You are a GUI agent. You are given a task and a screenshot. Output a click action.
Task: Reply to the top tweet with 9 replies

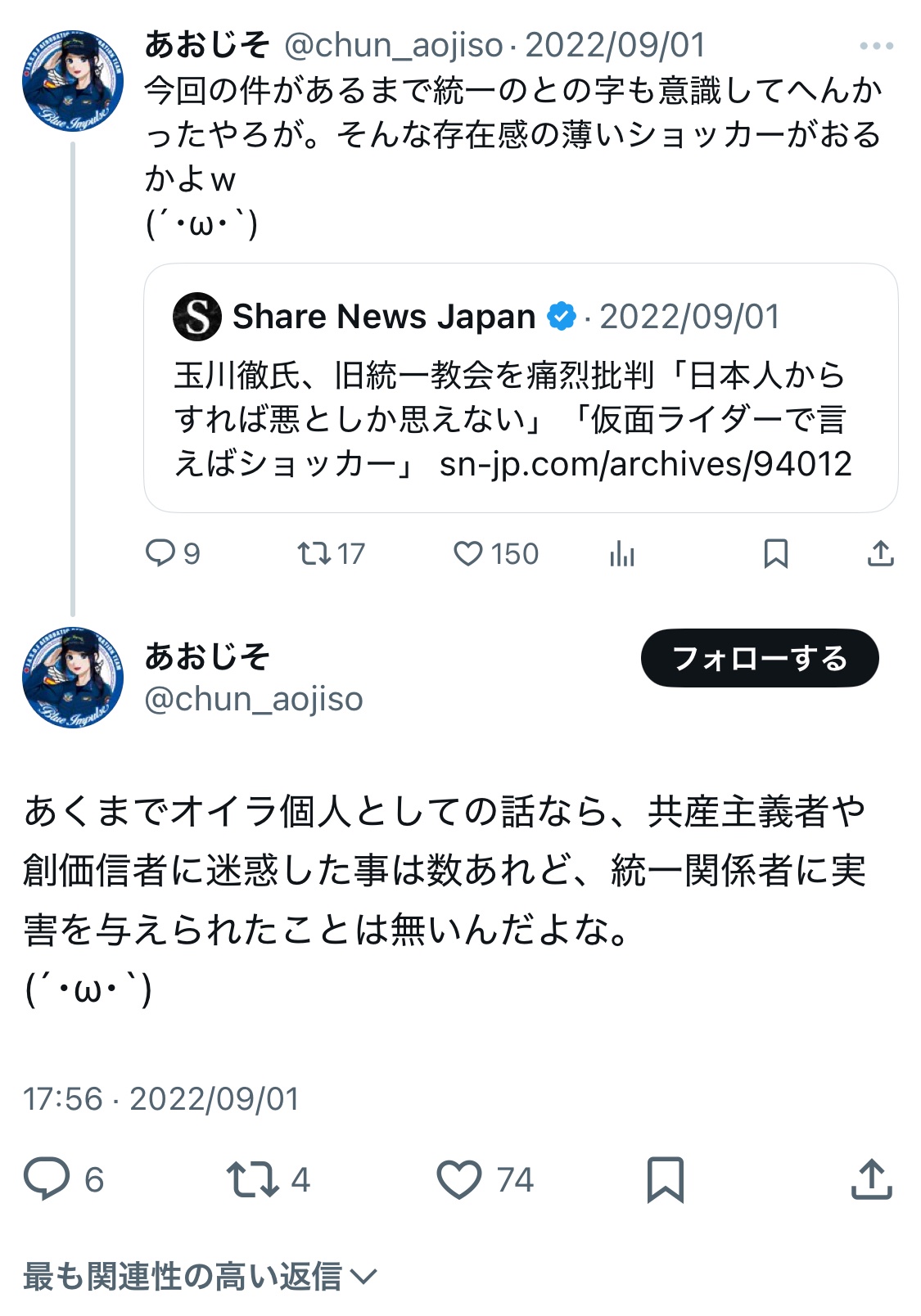160,554
